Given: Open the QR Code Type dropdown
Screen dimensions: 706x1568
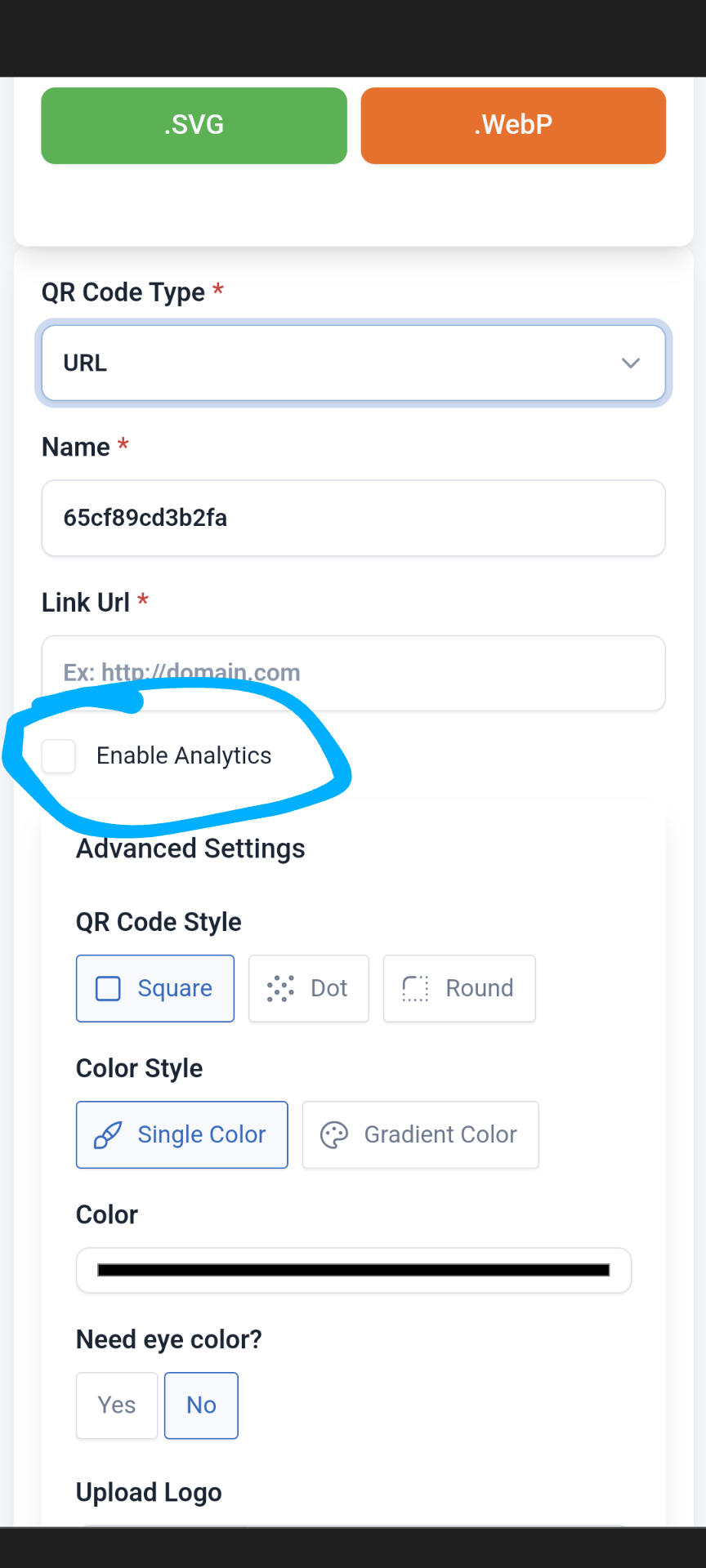Looking at the screenshot, I should tap(353, 363).
